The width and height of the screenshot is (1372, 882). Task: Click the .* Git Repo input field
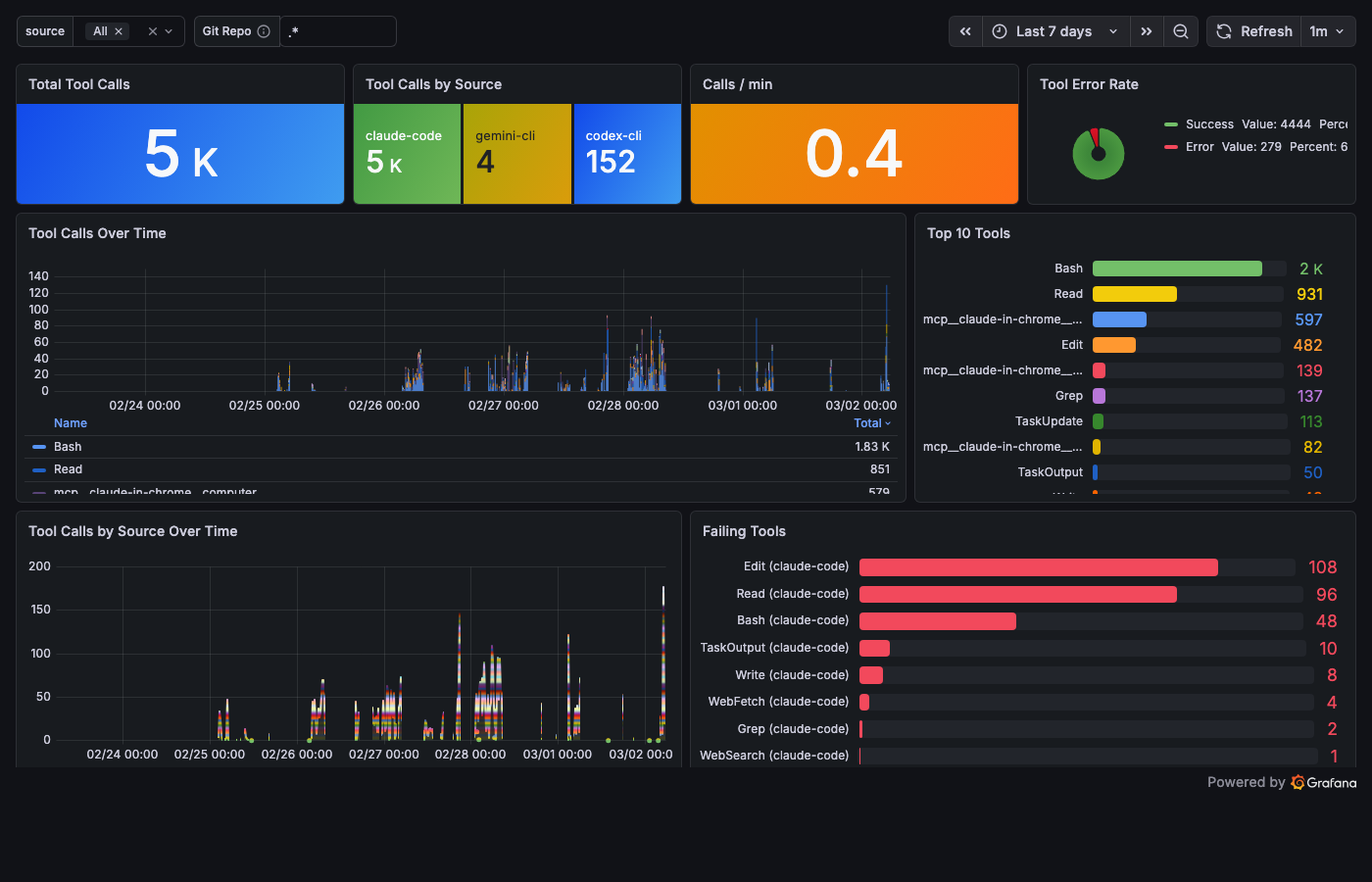click(x=338, y=30)
